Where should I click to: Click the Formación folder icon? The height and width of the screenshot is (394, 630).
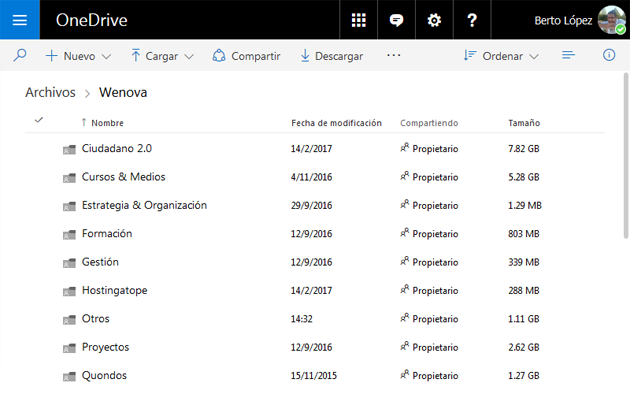[69, 235]
